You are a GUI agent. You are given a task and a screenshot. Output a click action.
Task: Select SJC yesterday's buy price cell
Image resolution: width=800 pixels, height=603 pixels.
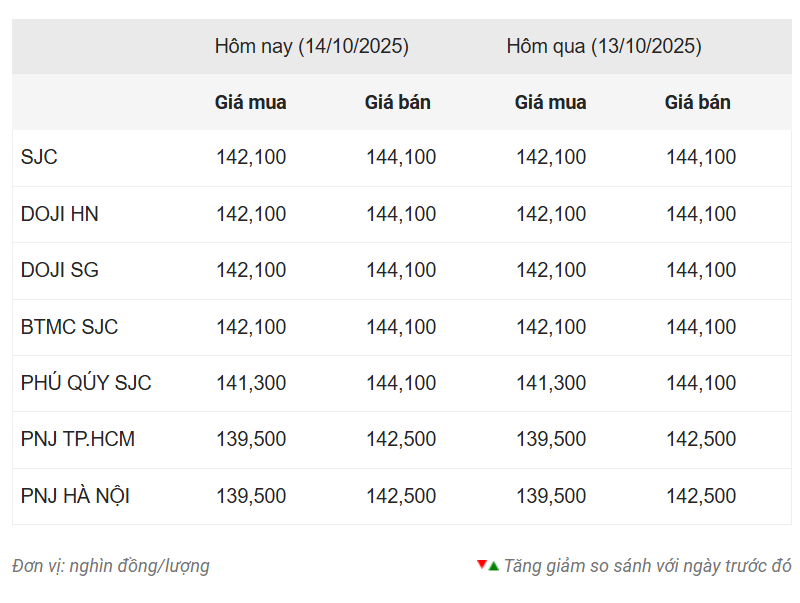tap(551, 157)
